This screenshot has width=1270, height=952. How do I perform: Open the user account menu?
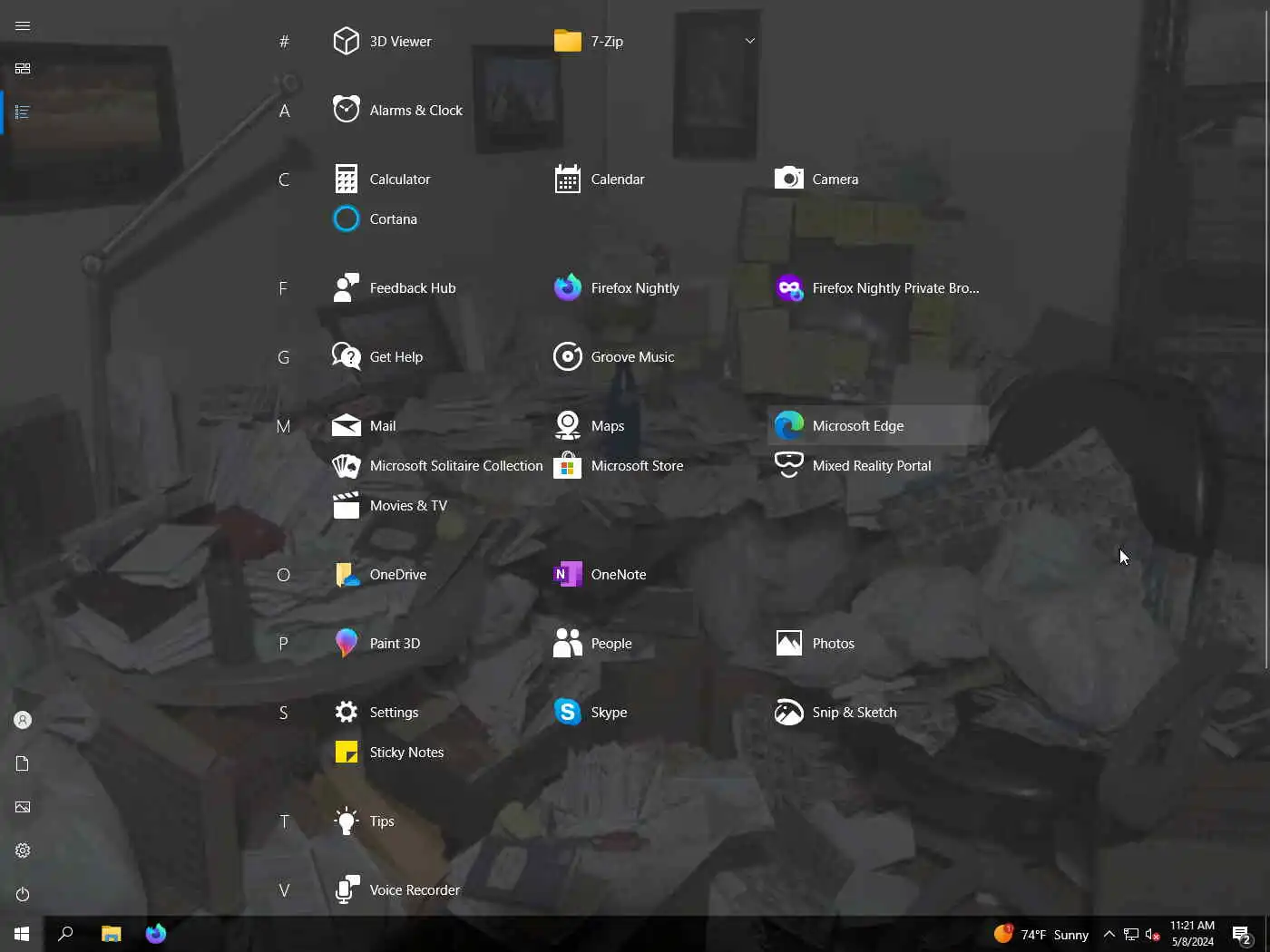[23, 720]
